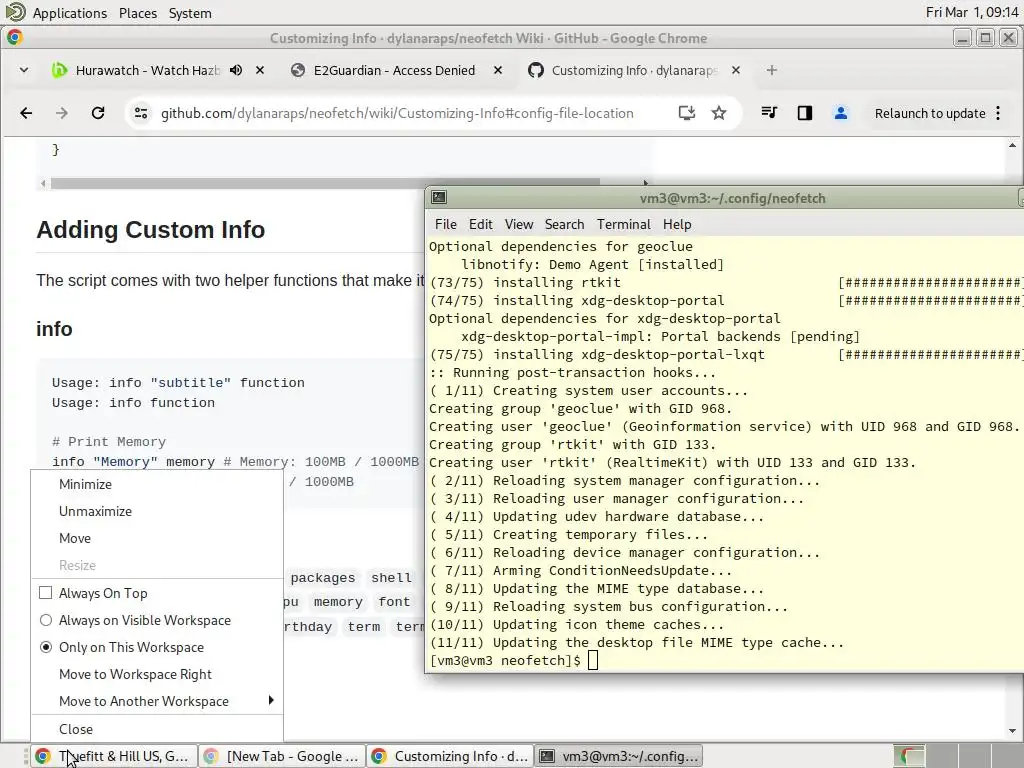1024x768 pixels.
Task: Select Always on Visible Workspace radio
Action: (46, 620)
